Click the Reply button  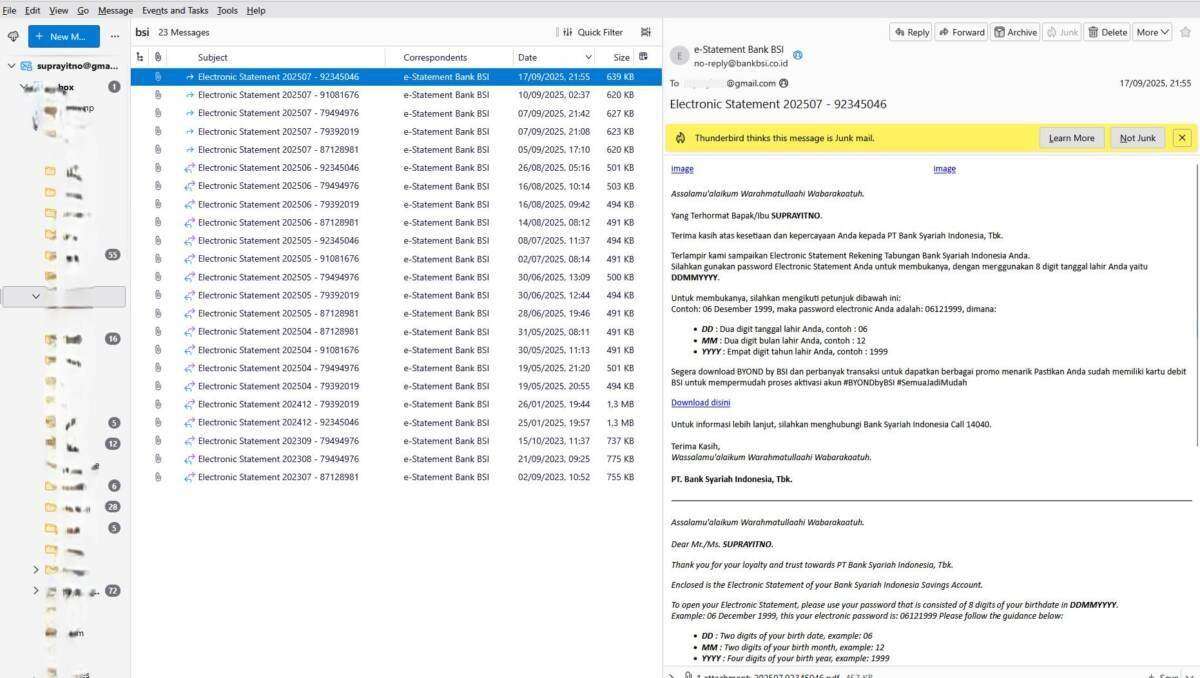pyautogui.click(x=911, y=32)
